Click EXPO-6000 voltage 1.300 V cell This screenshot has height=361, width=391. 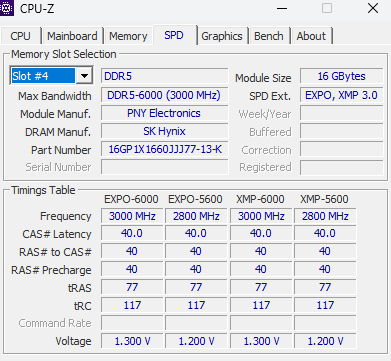coord(132,341)
